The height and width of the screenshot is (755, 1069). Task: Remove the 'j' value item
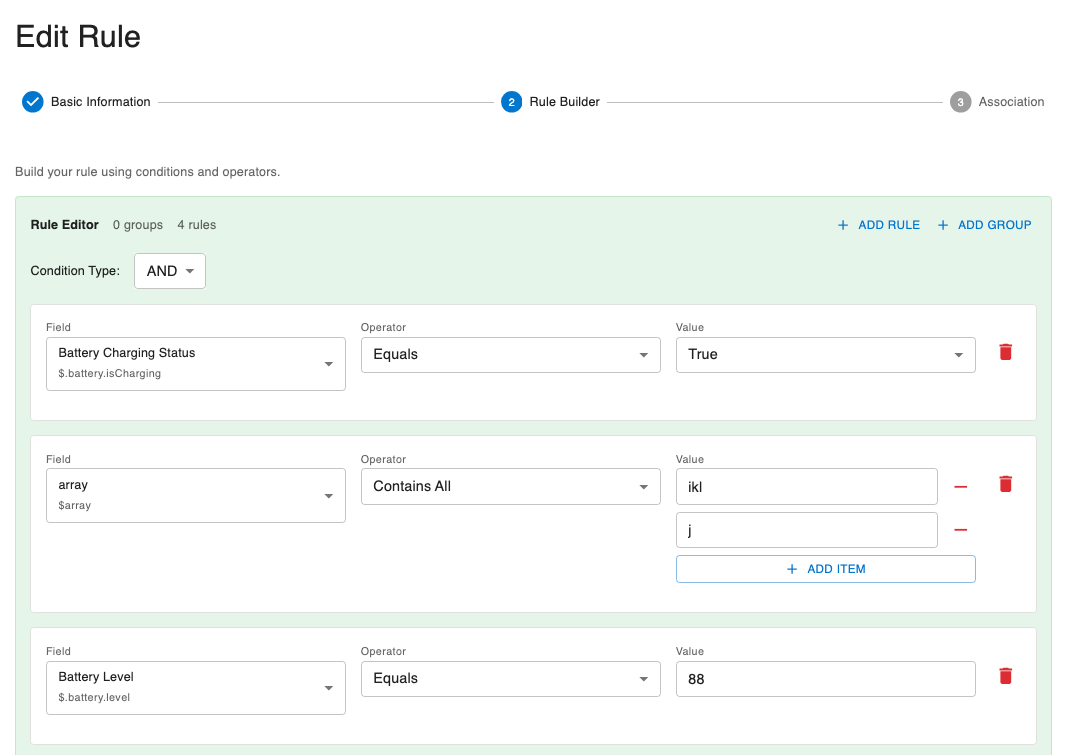(x=960, y=529)
